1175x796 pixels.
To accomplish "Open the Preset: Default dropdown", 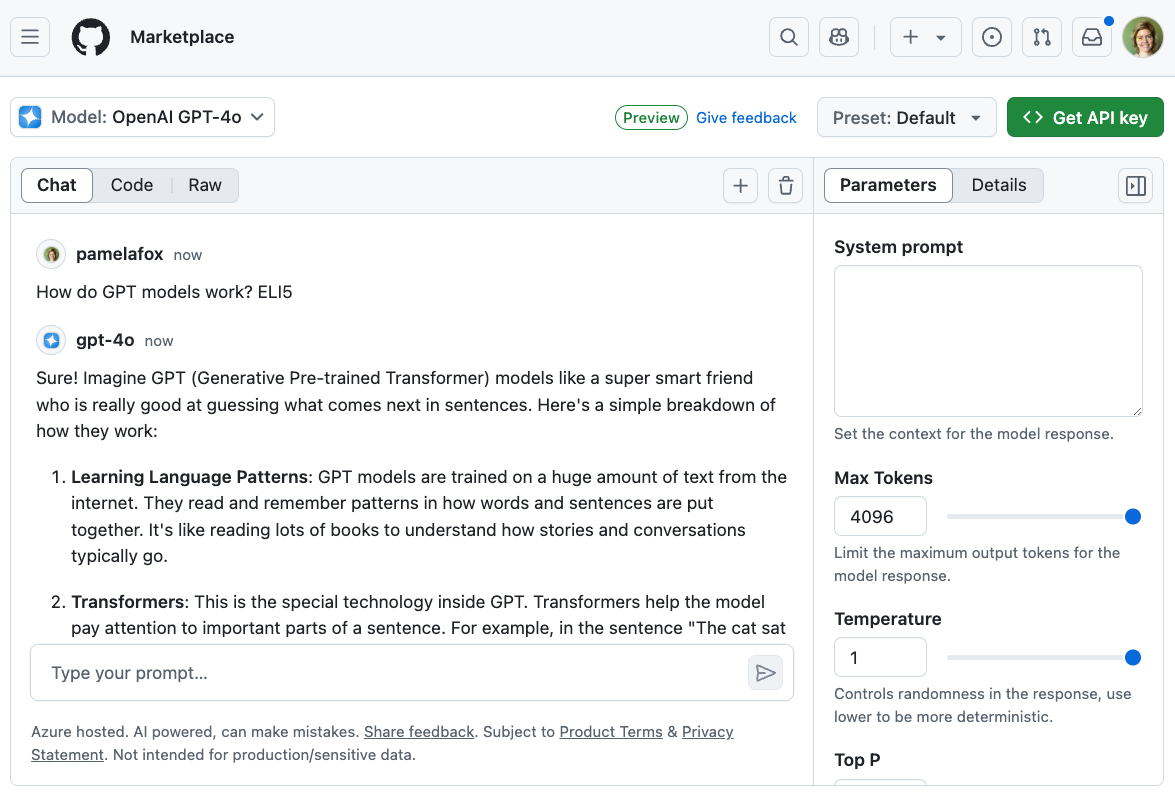I will pyautogui.click(x=907, y=118).
